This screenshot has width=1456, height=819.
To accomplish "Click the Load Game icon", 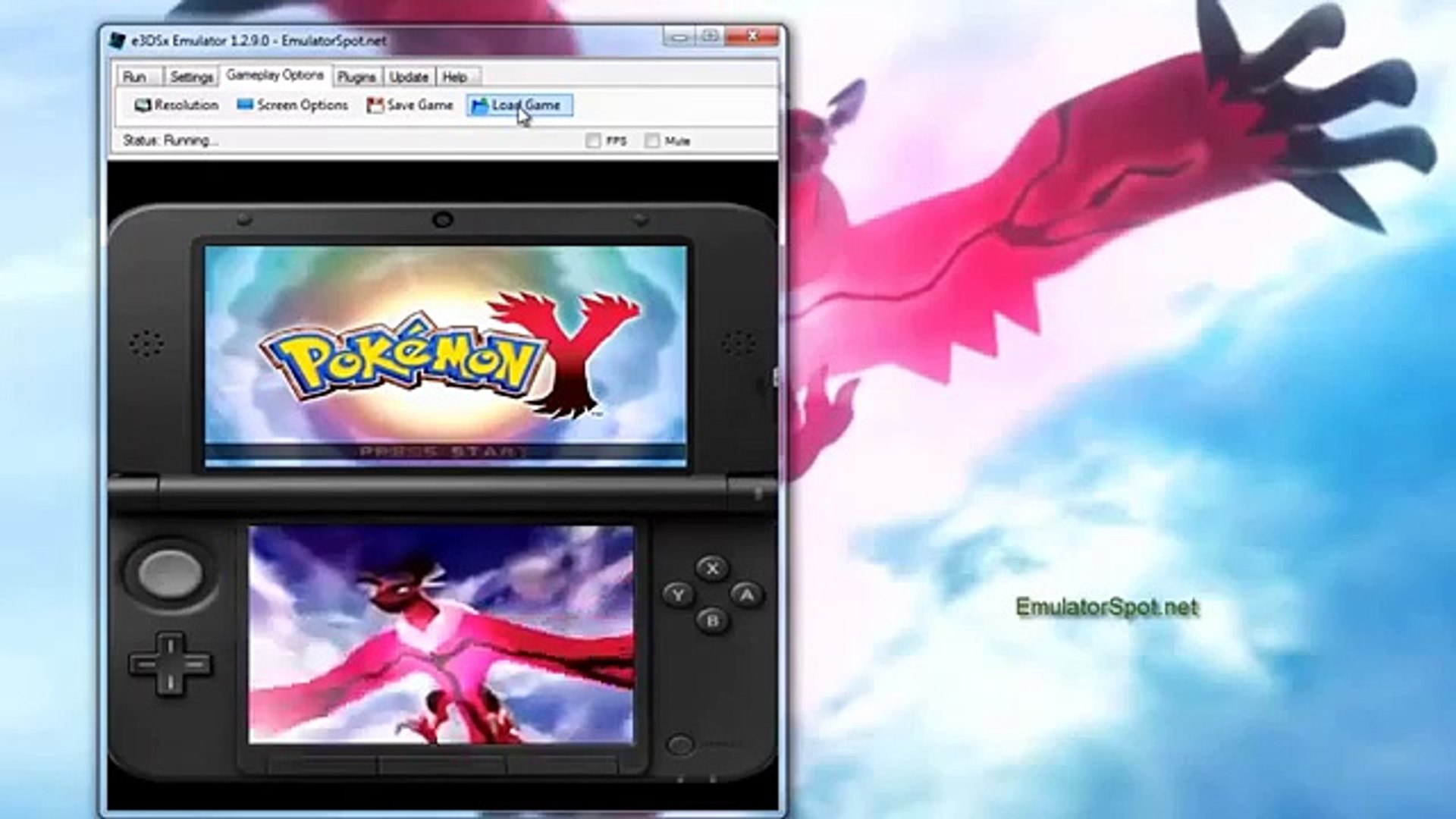I will click(479, 105).
